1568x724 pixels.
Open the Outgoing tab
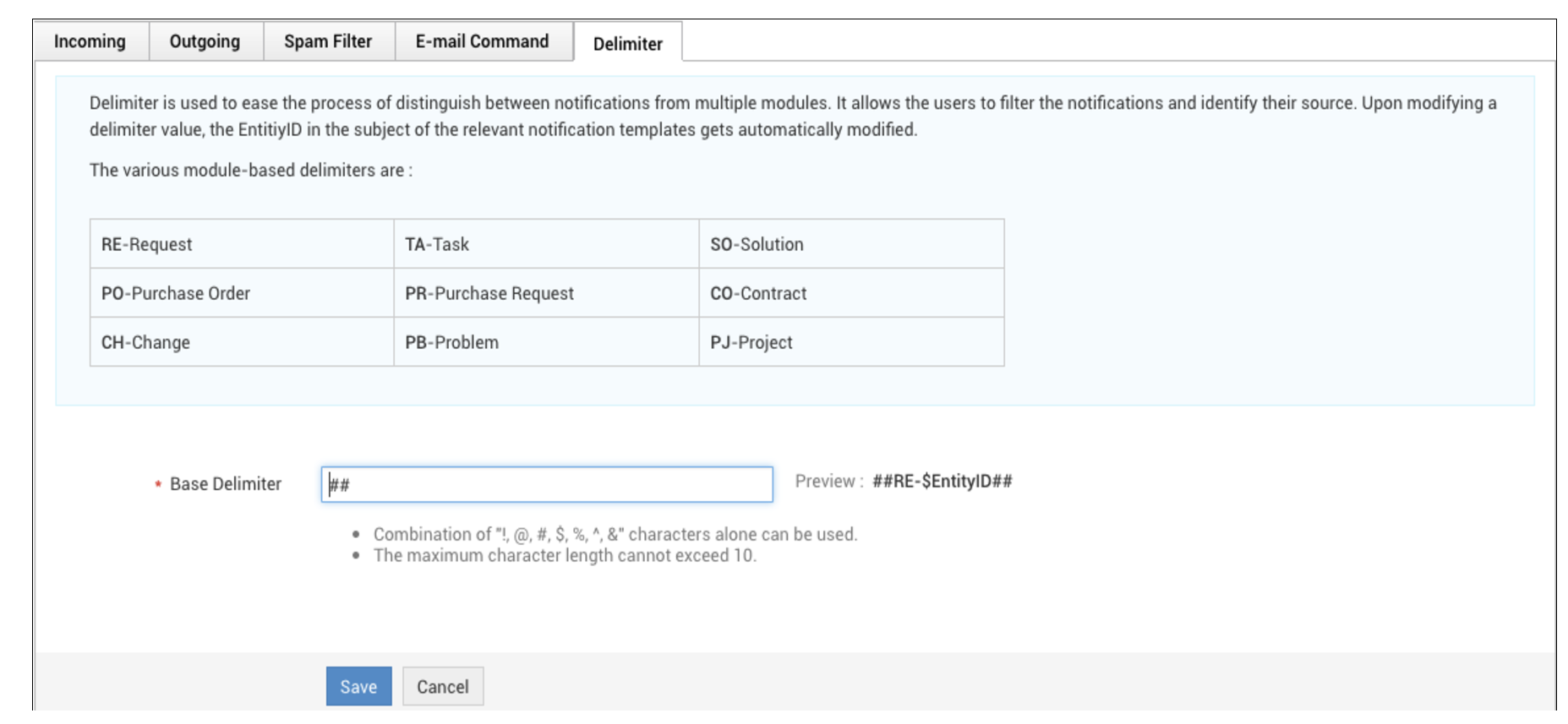pyautogui.click(x=205, y=41)
